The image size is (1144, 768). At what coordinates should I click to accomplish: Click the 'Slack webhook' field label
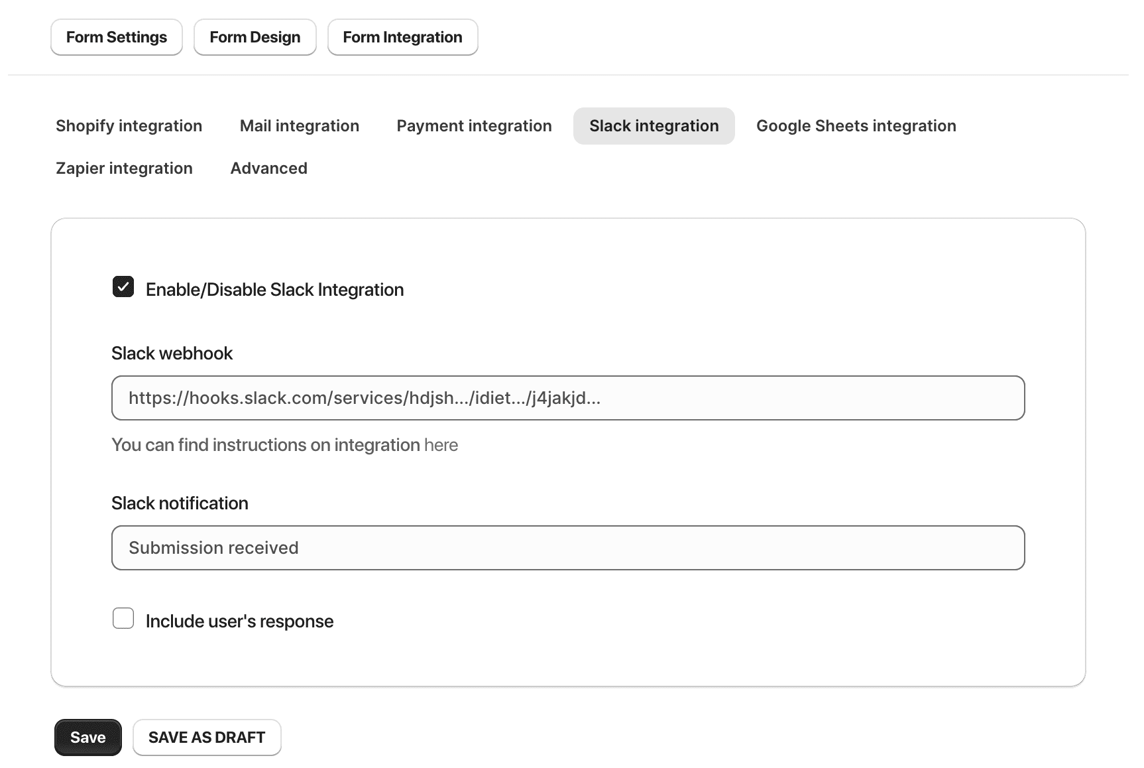(x=172, y=353)
